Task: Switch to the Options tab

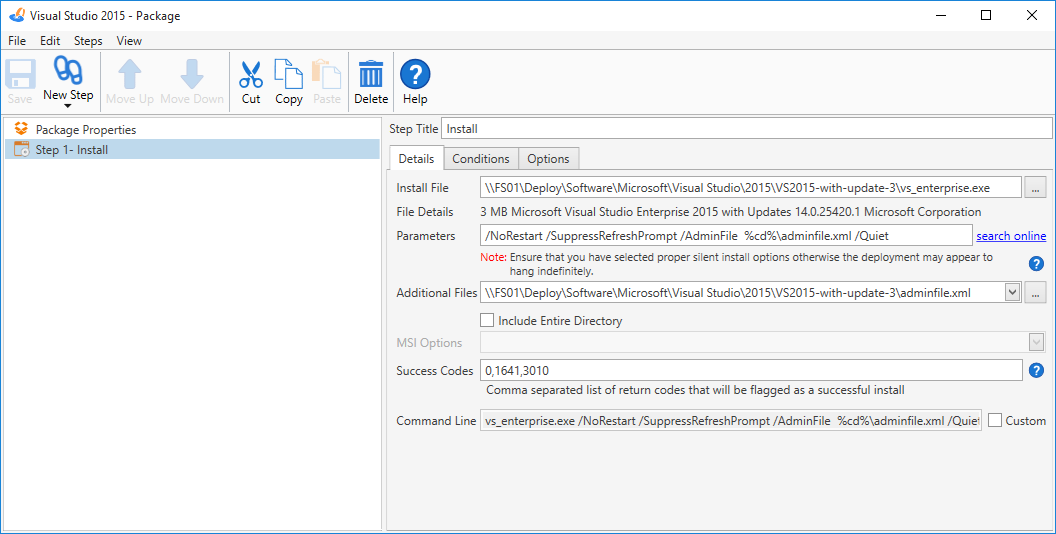Action: [x=548, y=159]
